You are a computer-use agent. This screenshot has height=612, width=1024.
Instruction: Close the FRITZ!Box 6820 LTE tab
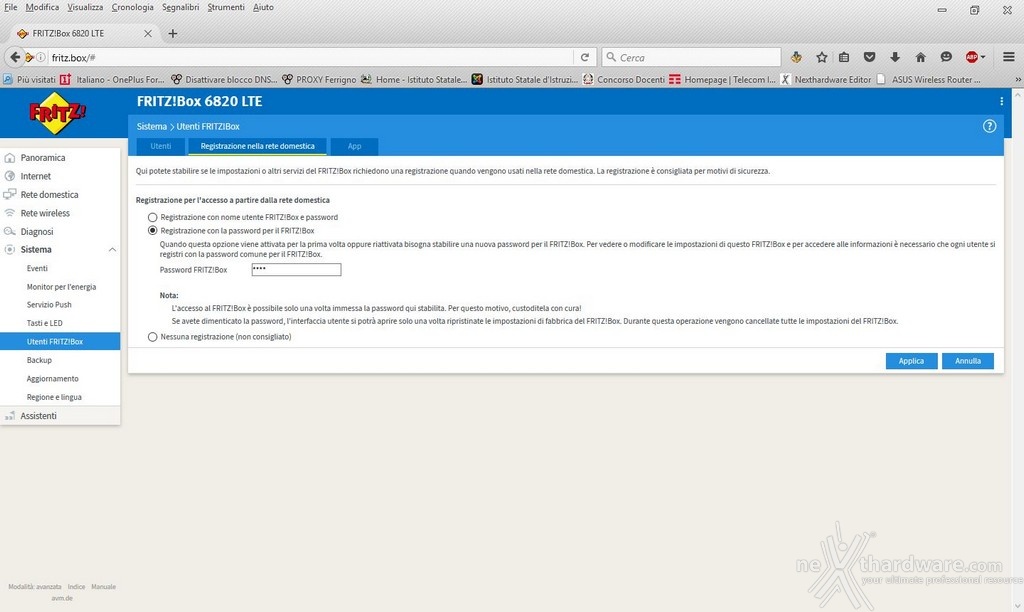148,33
